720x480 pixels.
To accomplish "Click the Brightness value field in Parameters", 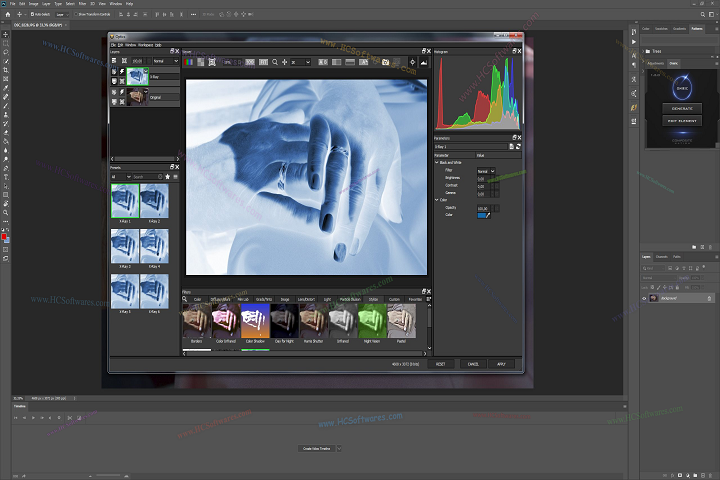I will [483, 178].
